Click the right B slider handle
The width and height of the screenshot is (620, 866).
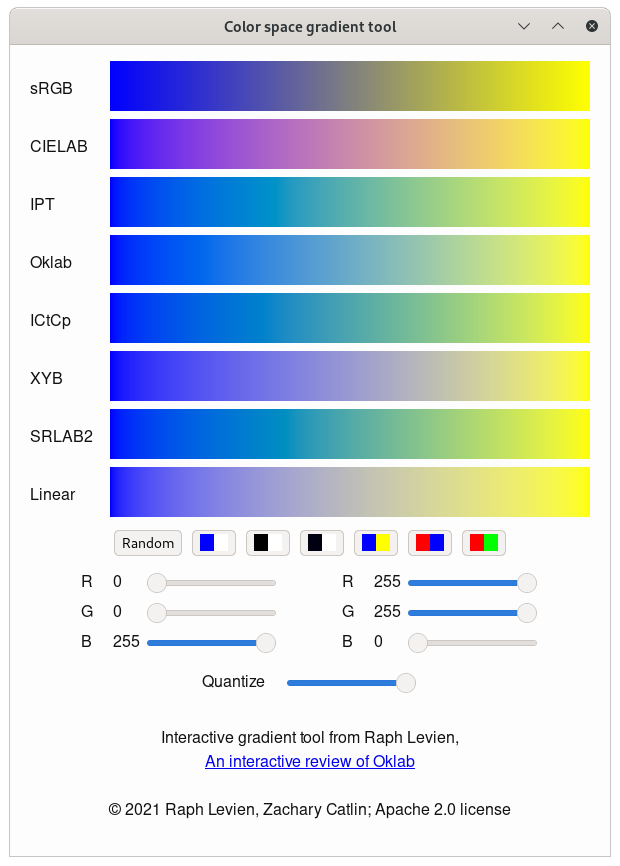(417, 643)
